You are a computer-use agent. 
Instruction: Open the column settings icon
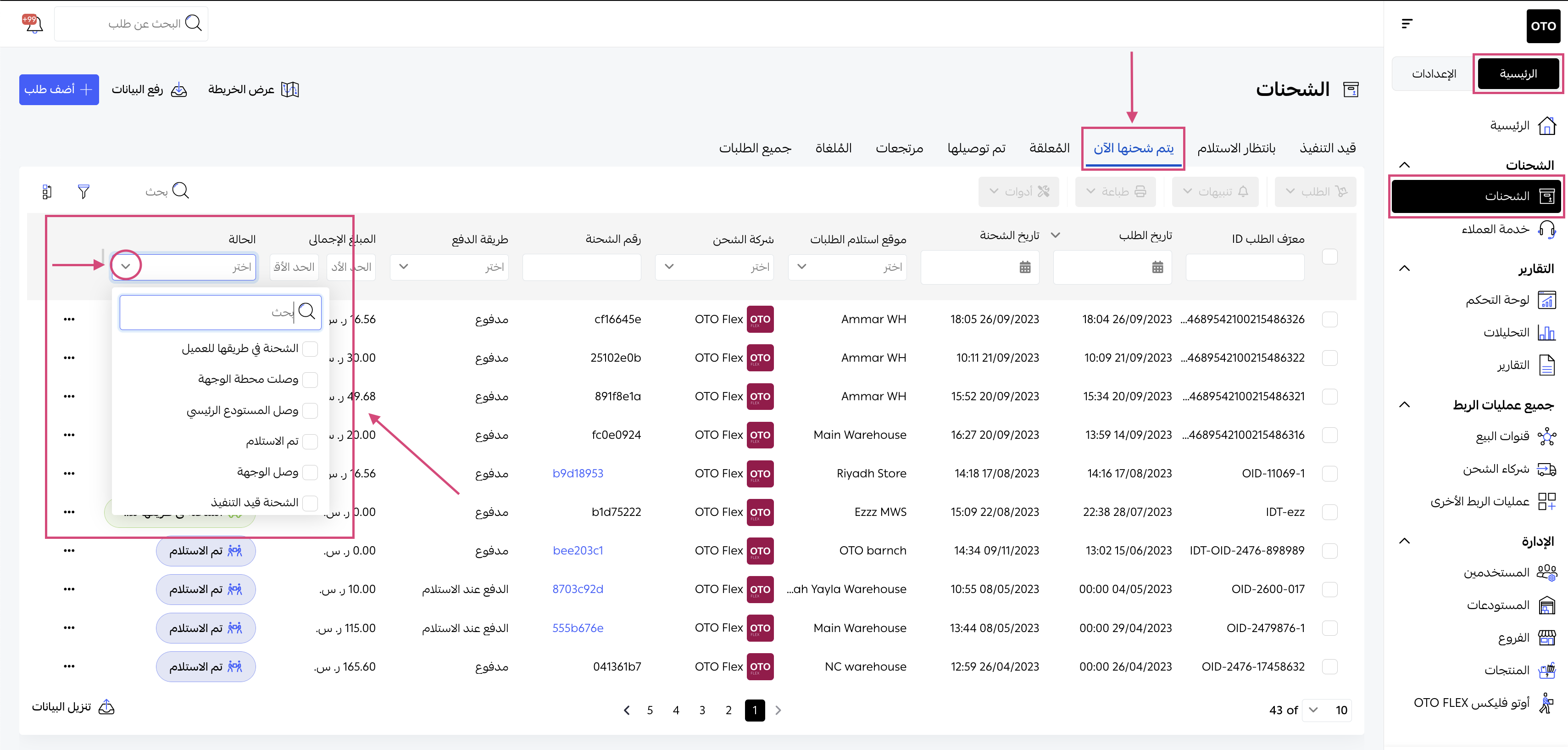47,191
